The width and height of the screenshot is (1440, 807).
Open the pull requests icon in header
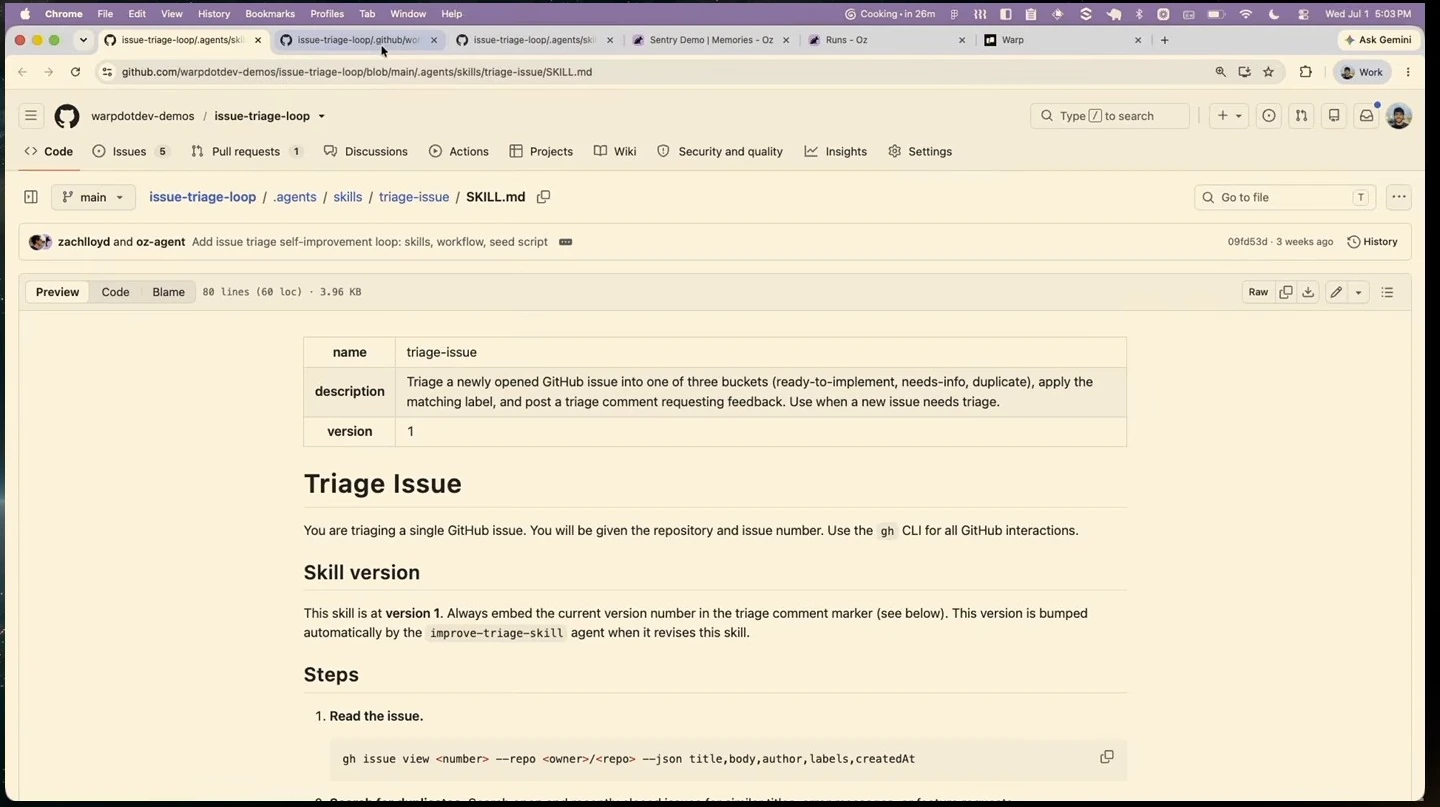point(1301,116)
